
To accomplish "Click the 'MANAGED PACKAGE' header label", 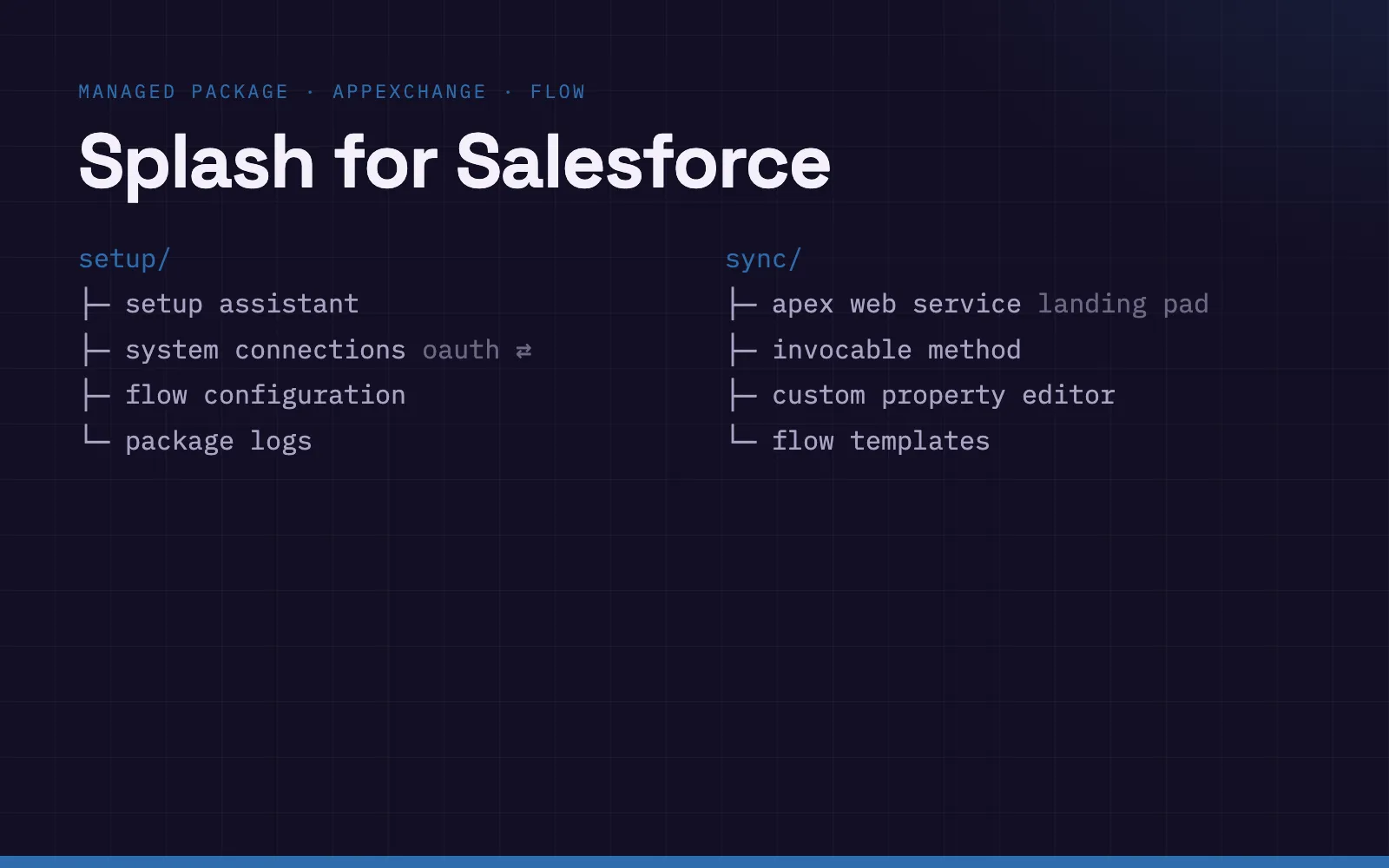I will tap(183, 92).
